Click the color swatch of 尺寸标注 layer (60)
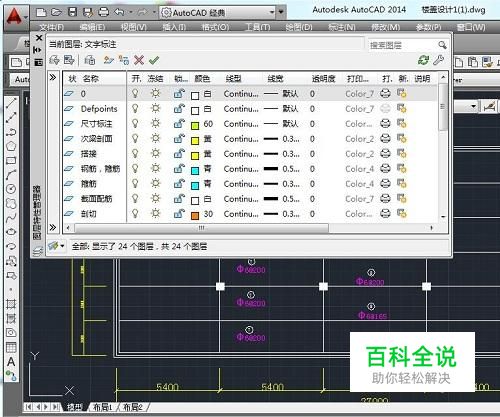500x417 pixels. click(x=195, y=125)
